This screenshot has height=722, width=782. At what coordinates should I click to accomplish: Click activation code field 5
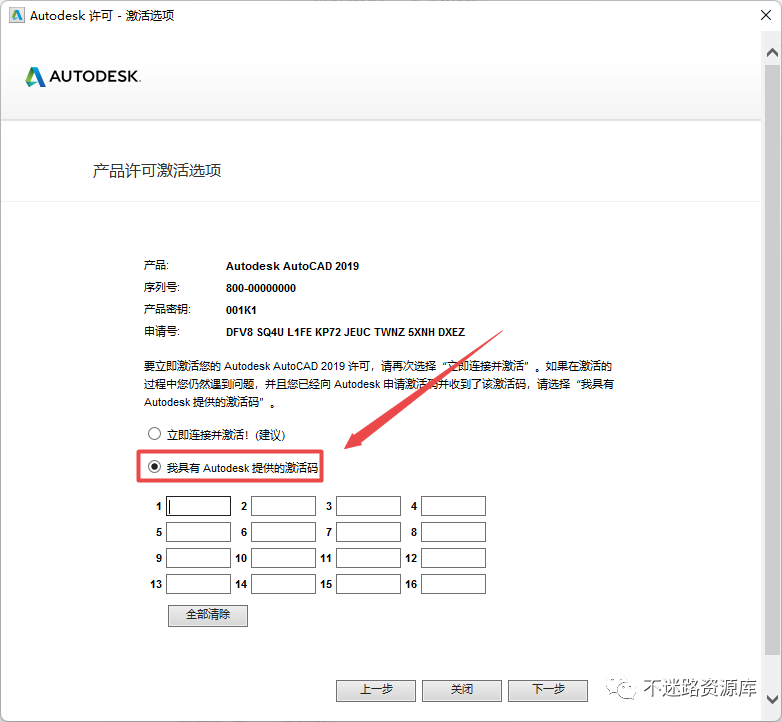198,532
